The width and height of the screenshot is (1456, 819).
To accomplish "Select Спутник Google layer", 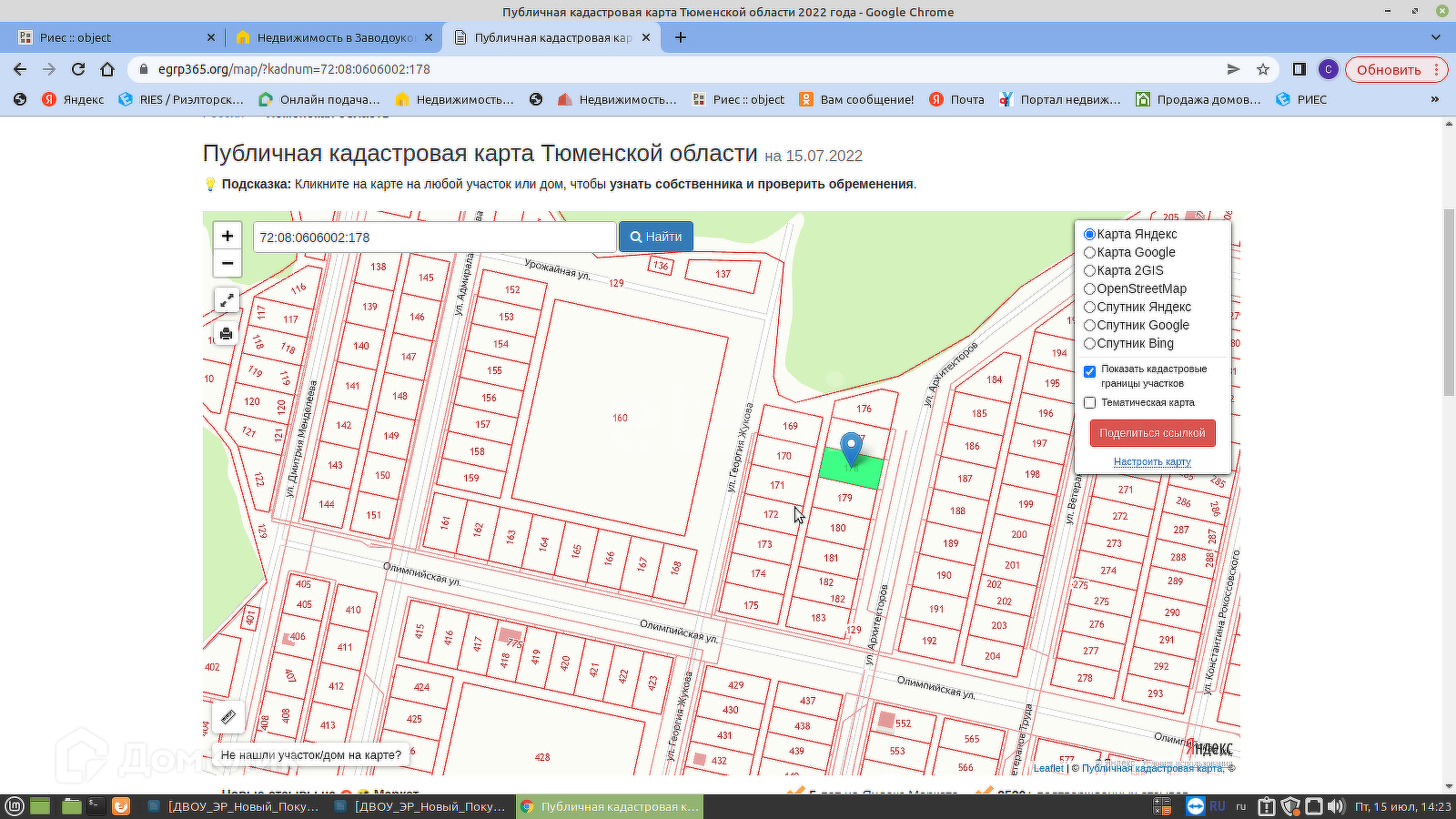I will point(1089,325).
